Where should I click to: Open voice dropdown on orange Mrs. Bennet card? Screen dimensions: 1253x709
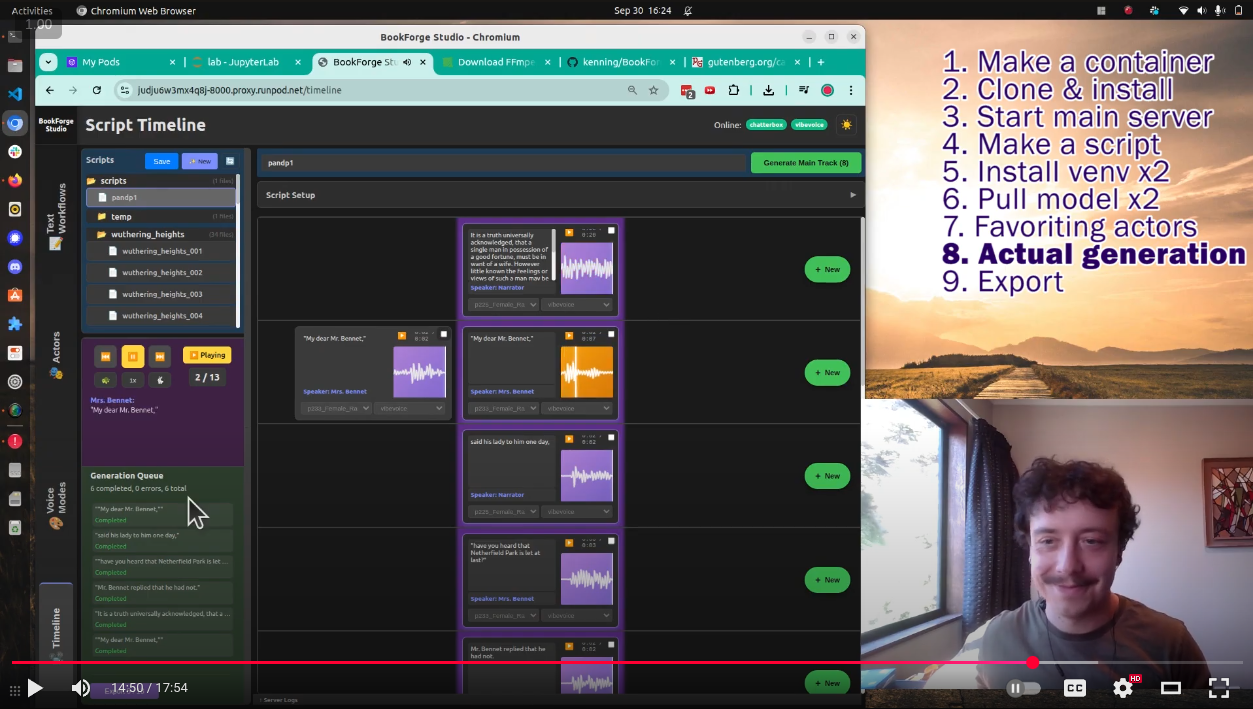[x=504, y=408]
